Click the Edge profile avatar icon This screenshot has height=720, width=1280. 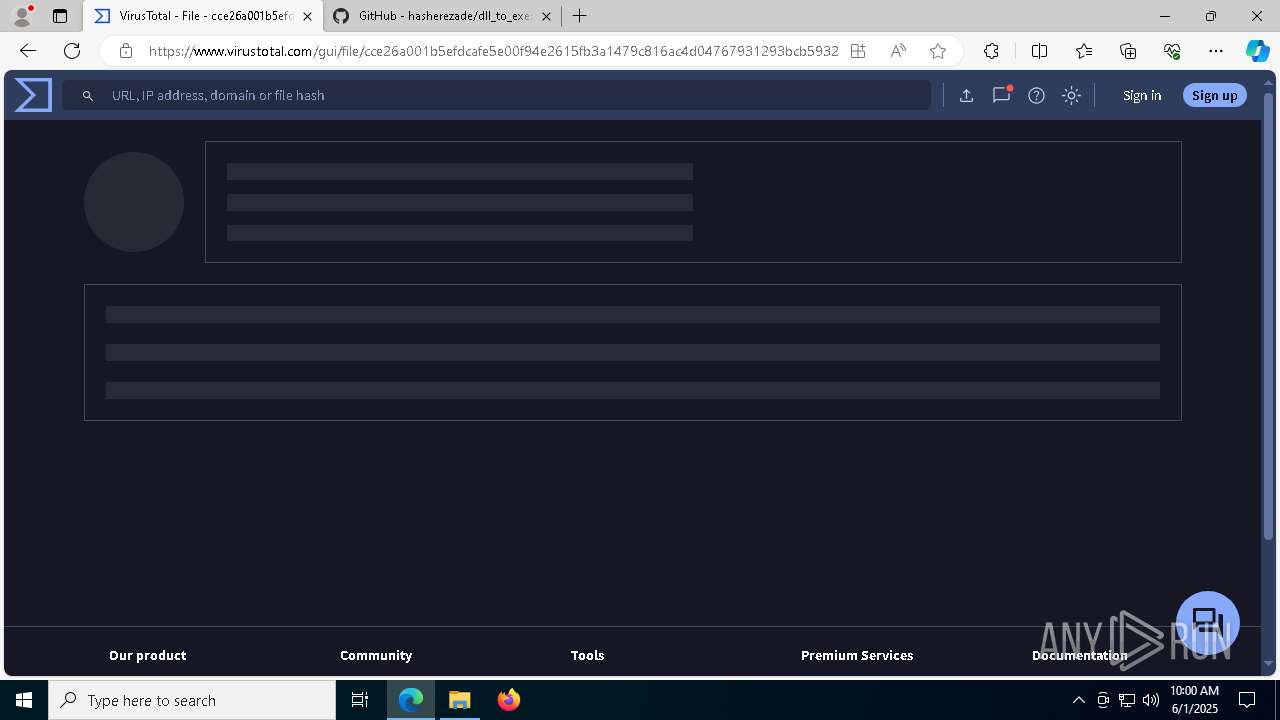pos(21,16)
